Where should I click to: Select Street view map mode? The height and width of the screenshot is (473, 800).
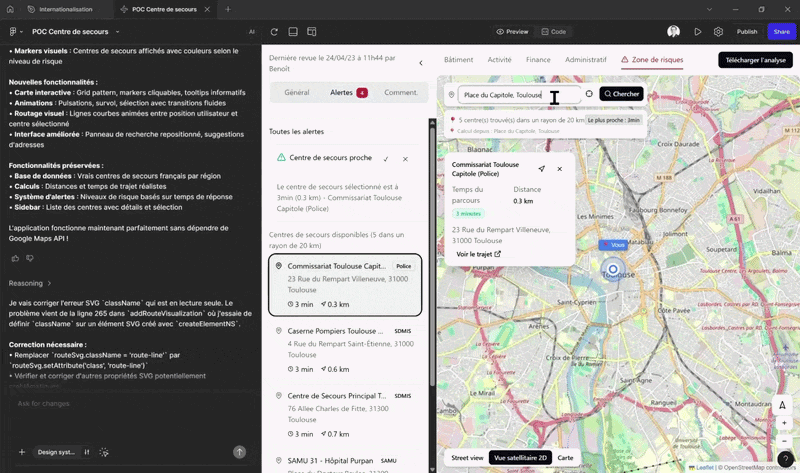point(467,458)
